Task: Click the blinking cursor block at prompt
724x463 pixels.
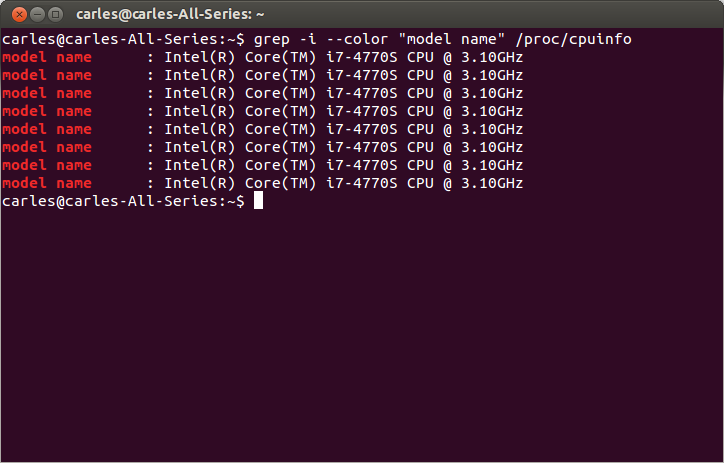Action: [258, 201]
